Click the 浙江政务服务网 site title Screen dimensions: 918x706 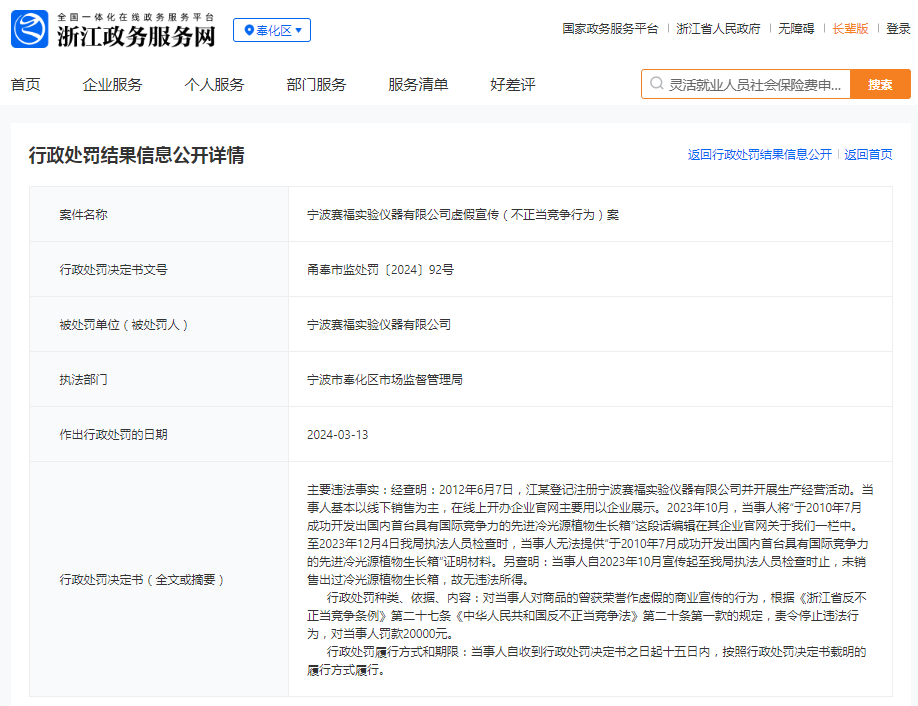point(136,37)
